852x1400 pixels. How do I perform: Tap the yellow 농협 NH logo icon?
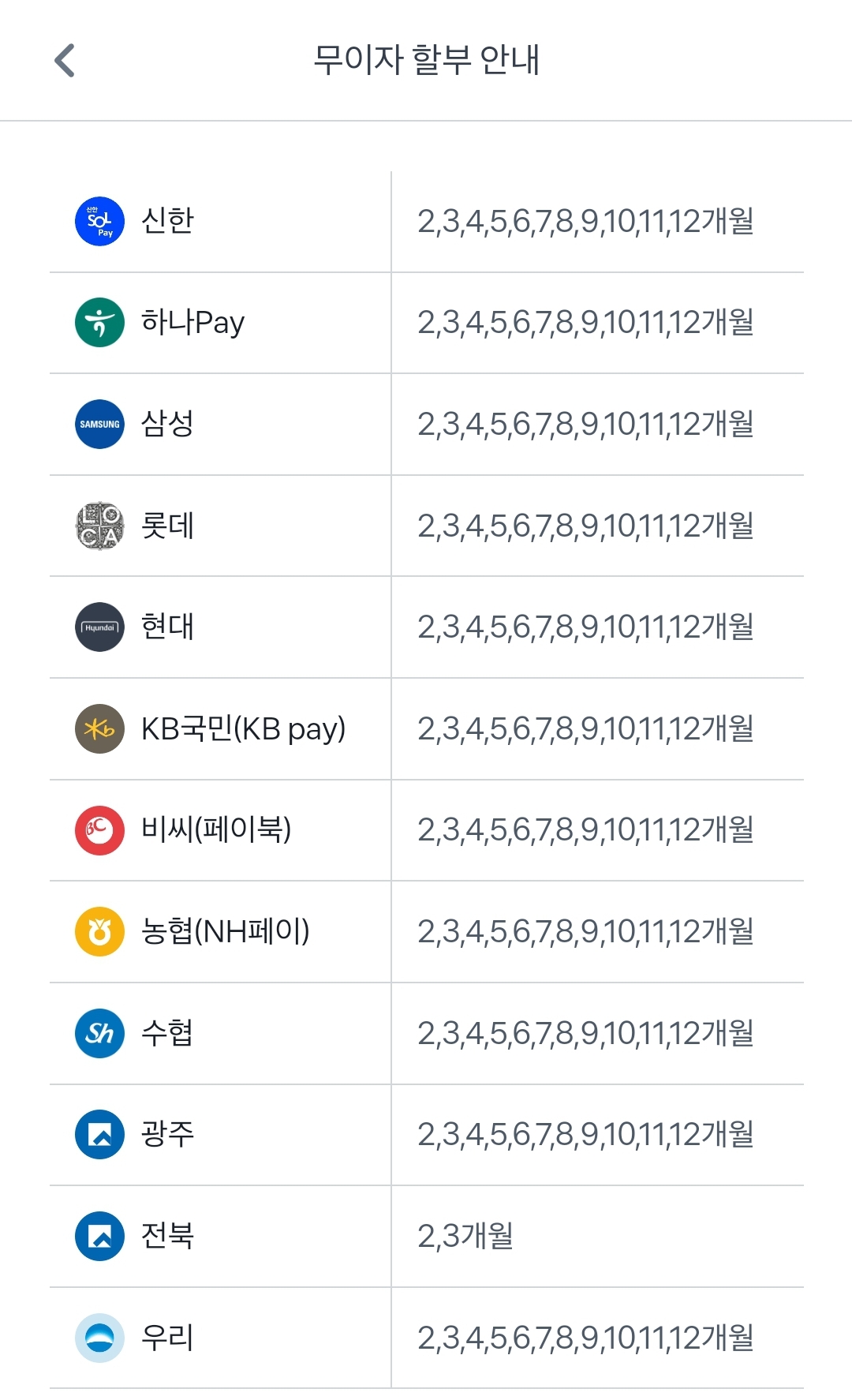(x=99, y=931)
